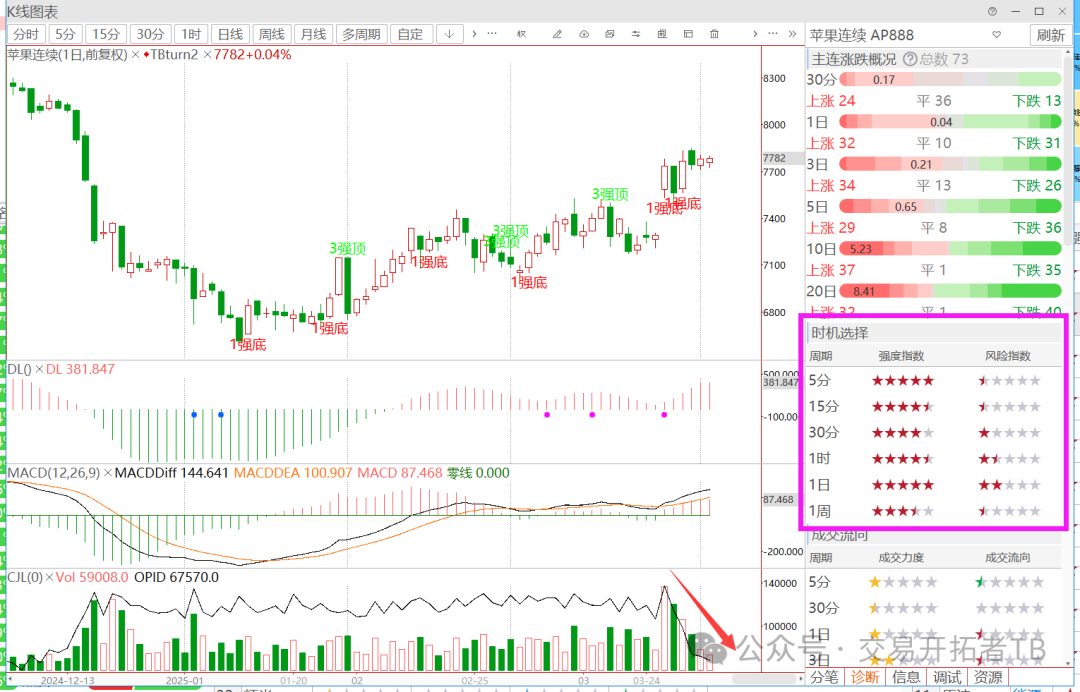
Task: Remove the TBturn2 indicator with its ×
Action: pos(207,54)
